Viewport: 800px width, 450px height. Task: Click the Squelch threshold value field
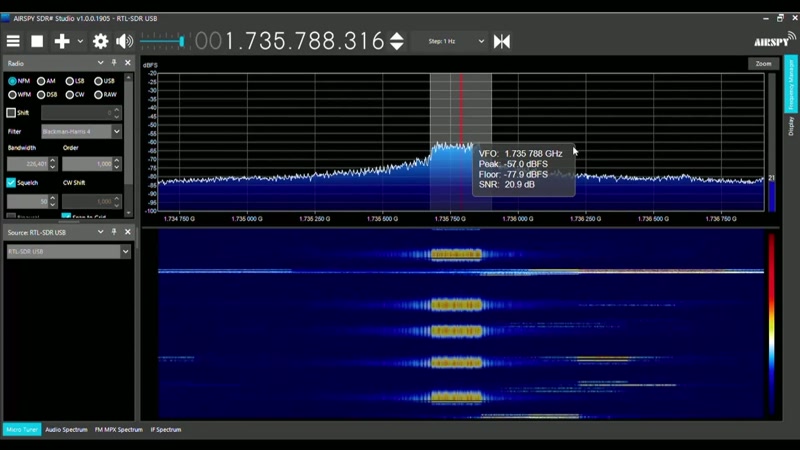28,202
